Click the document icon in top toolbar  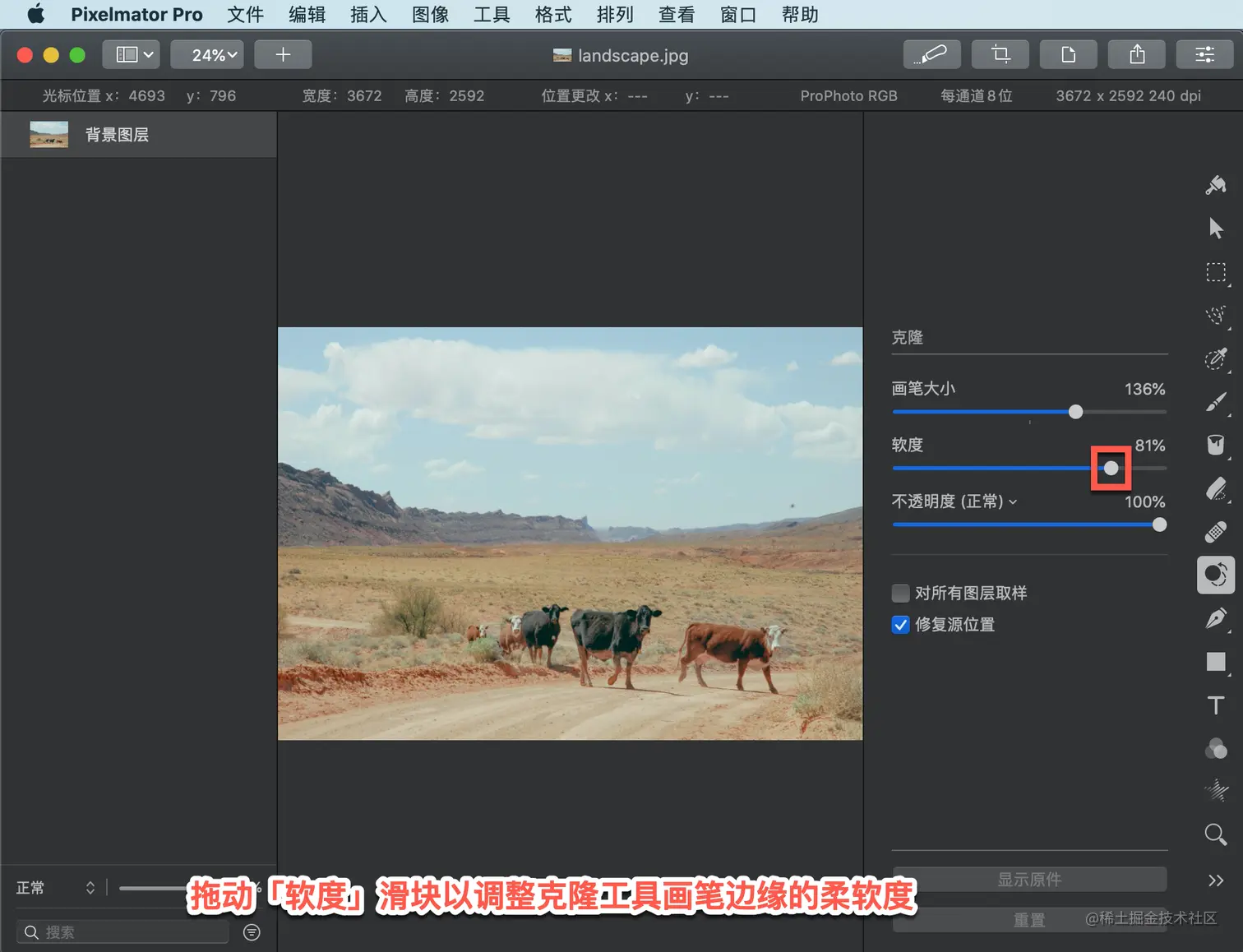(x=1069, y=55)
